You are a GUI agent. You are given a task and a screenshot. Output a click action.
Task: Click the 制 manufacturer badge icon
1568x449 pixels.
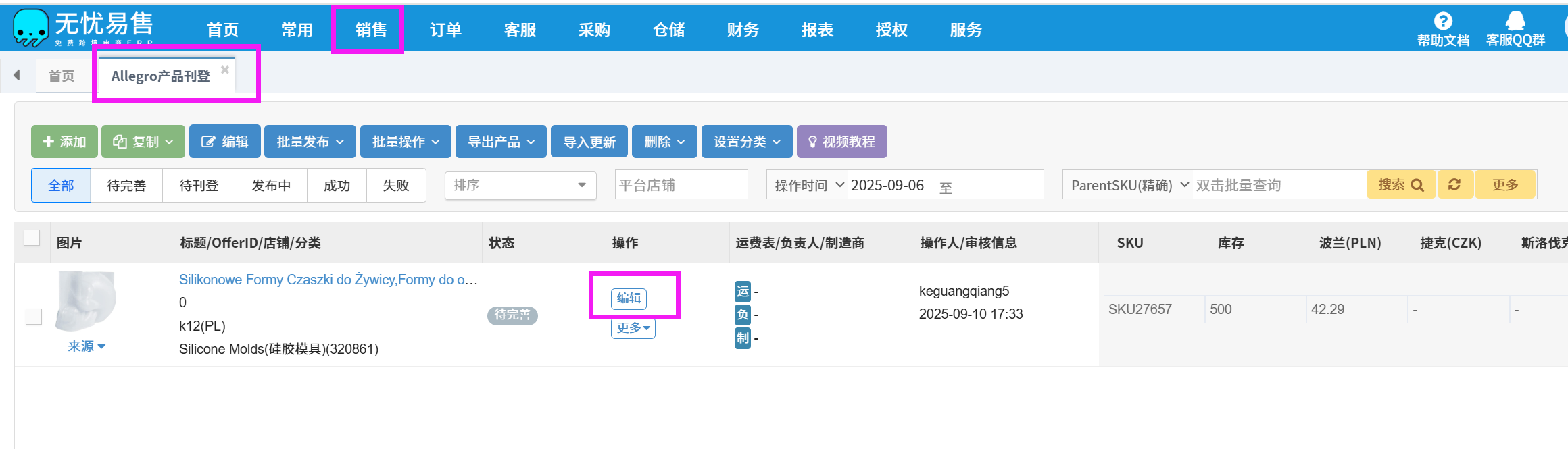742,338
